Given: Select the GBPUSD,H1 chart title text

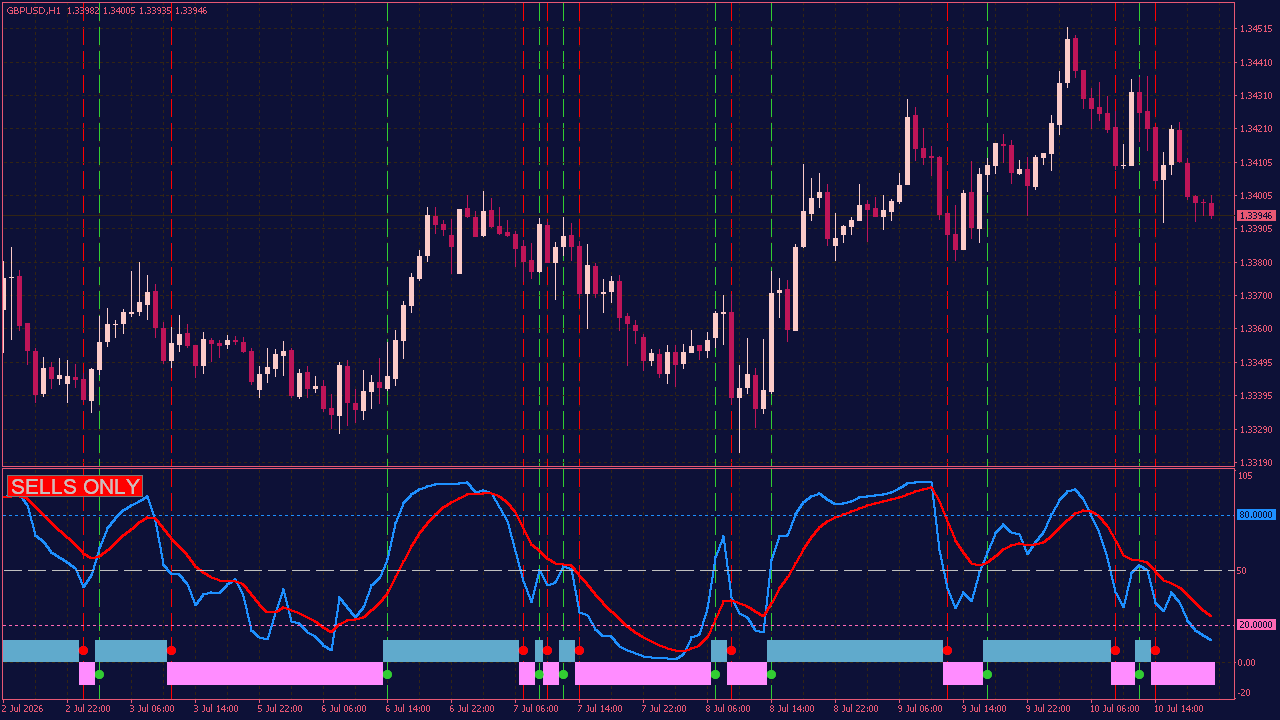Looking at the screenshot, I should [33, 10].
